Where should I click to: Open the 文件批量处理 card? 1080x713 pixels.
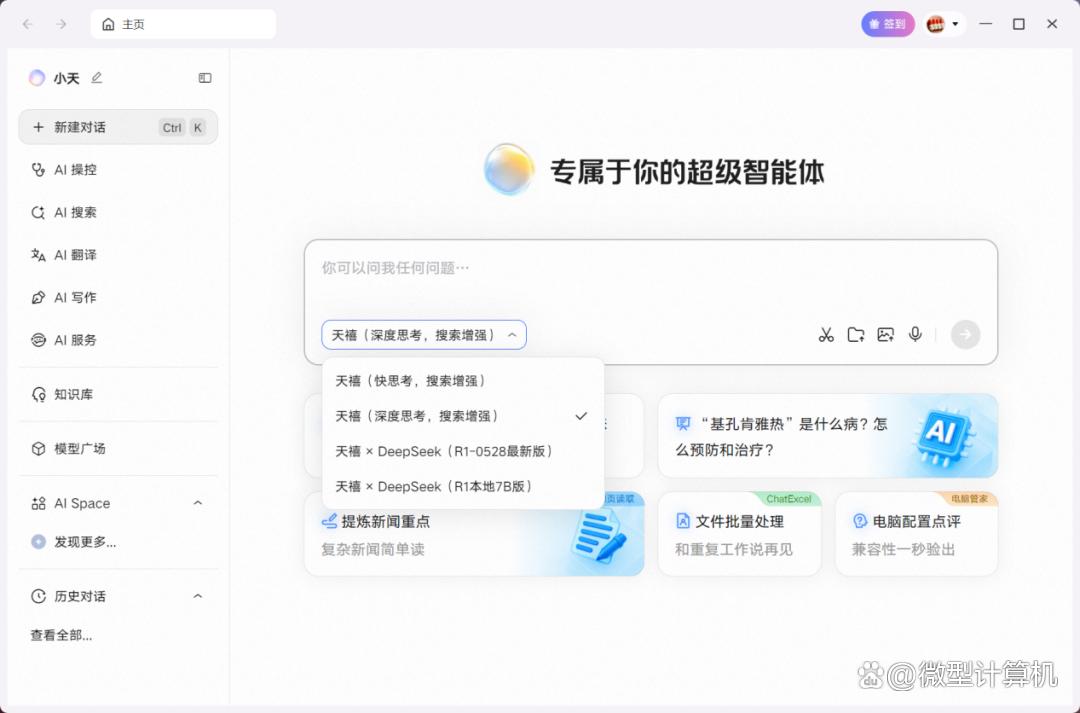pyautogui.click(x=739, y=534)
